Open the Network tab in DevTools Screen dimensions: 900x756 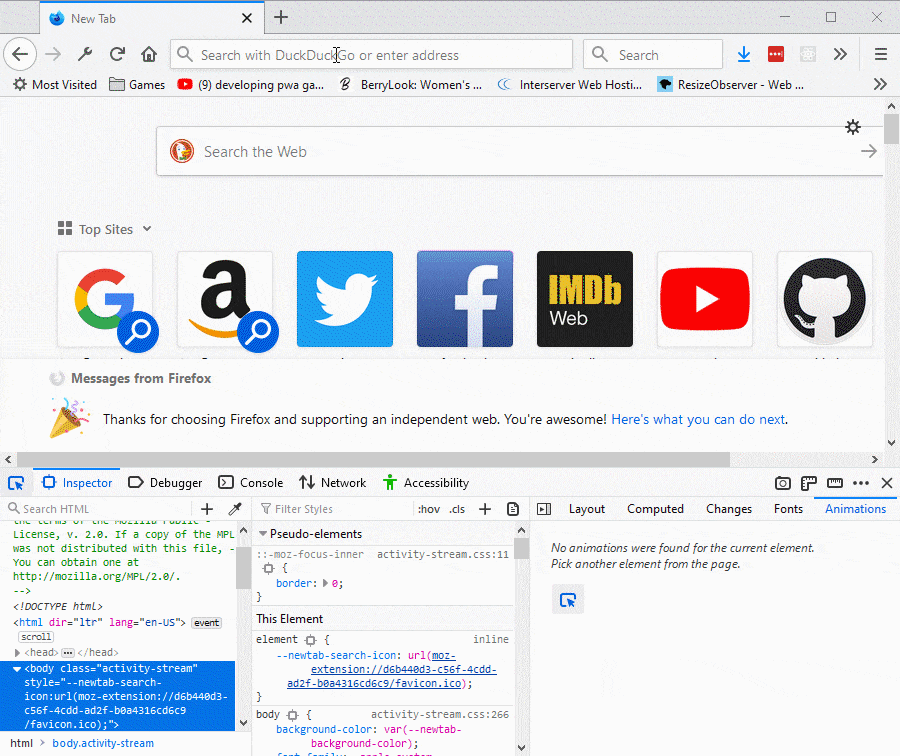(x=333, y=483)
